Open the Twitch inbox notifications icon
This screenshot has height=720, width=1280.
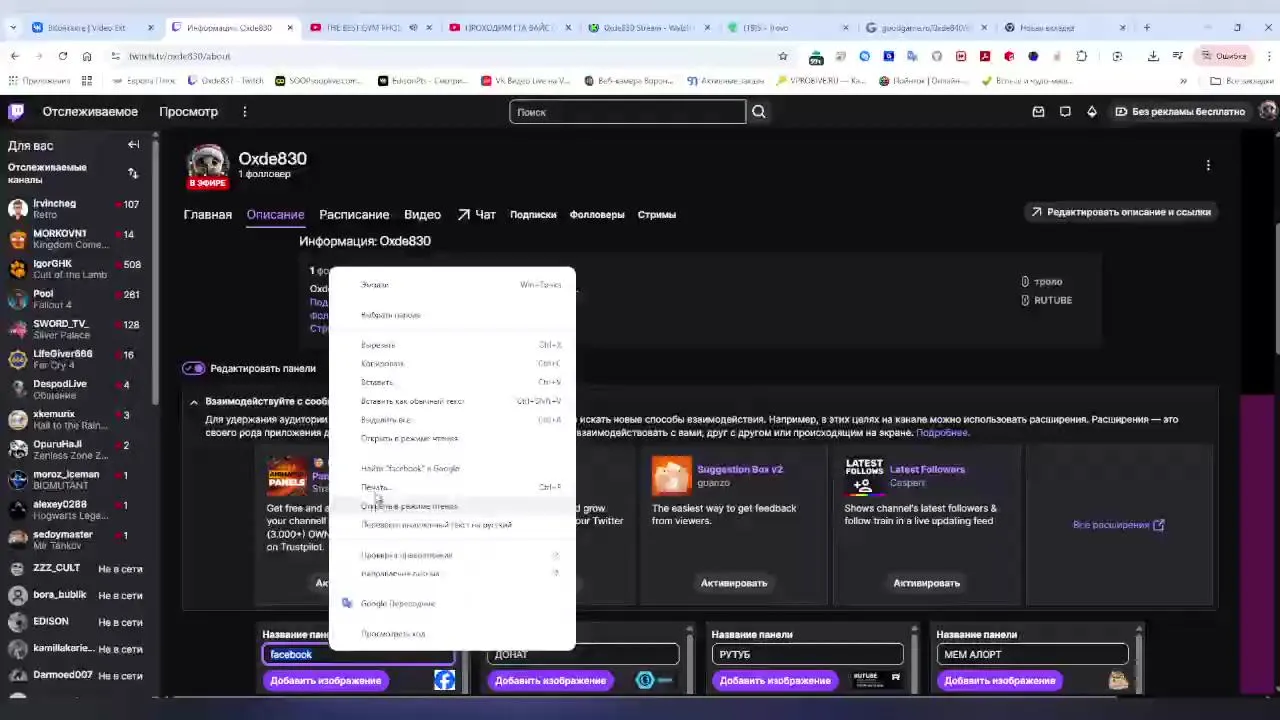coord(1038,112)
